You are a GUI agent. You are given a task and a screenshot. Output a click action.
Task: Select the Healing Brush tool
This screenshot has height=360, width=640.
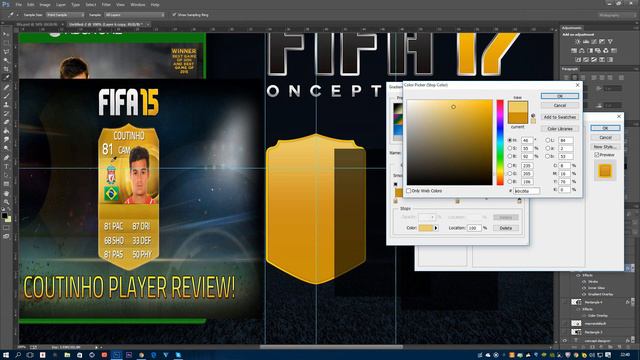tap(6, 87)
